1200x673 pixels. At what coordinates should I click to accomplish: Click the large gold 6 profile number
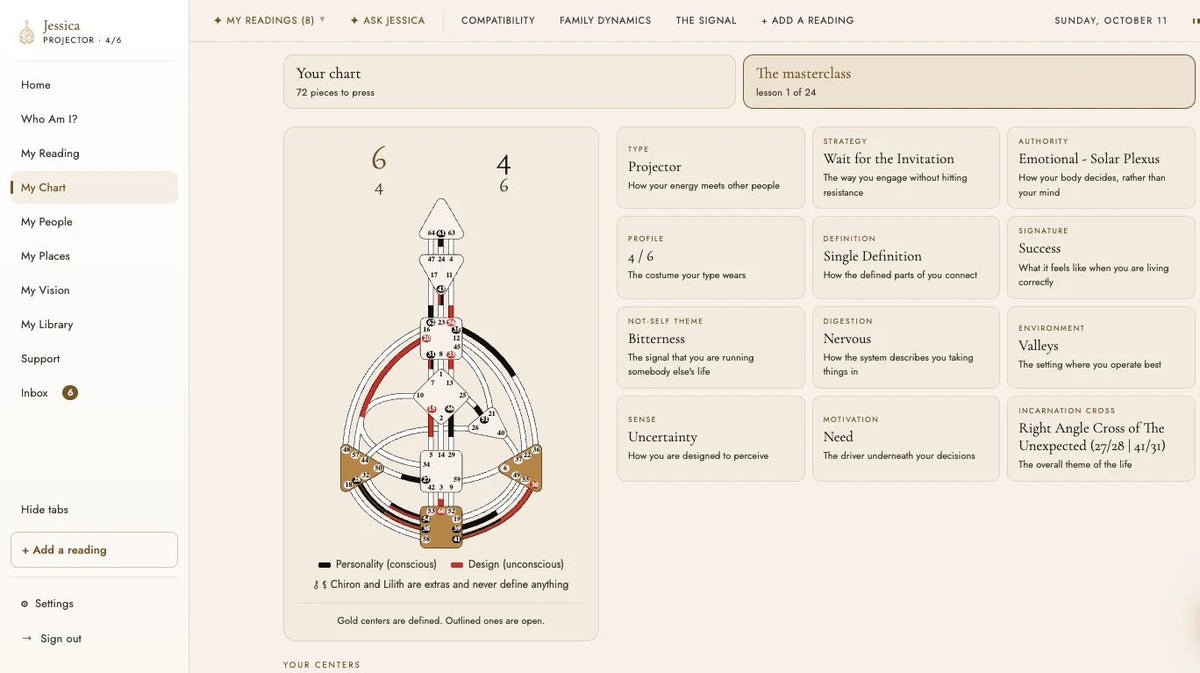pyautogui.click(x=378, y=159)
